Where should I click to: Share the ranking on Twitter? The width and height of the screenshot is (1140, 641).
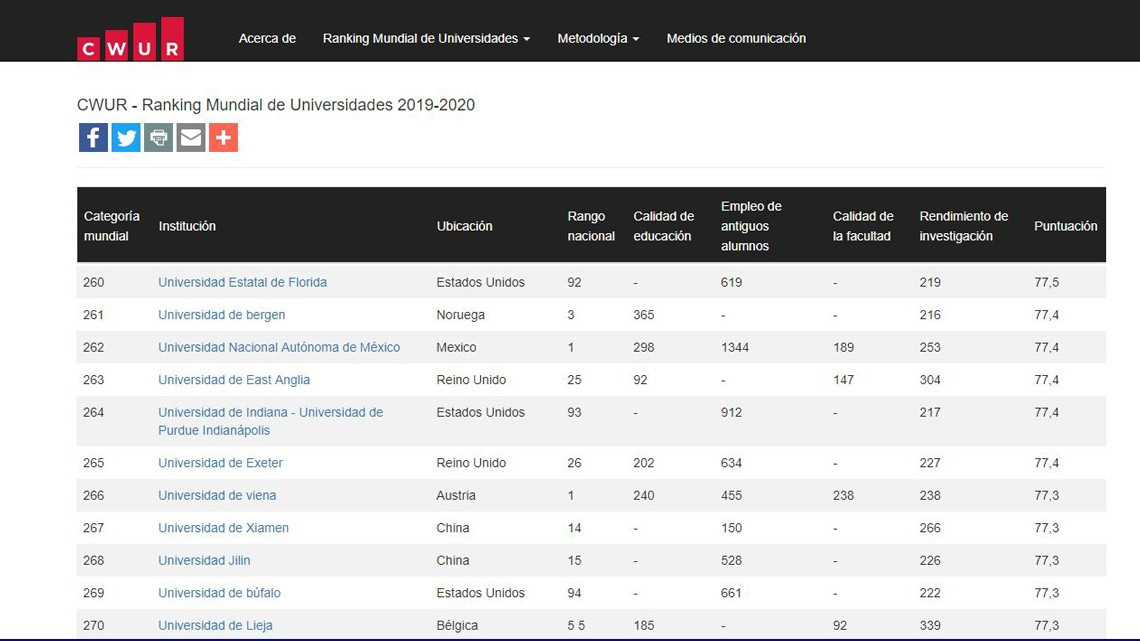click(x=125, y=137)
